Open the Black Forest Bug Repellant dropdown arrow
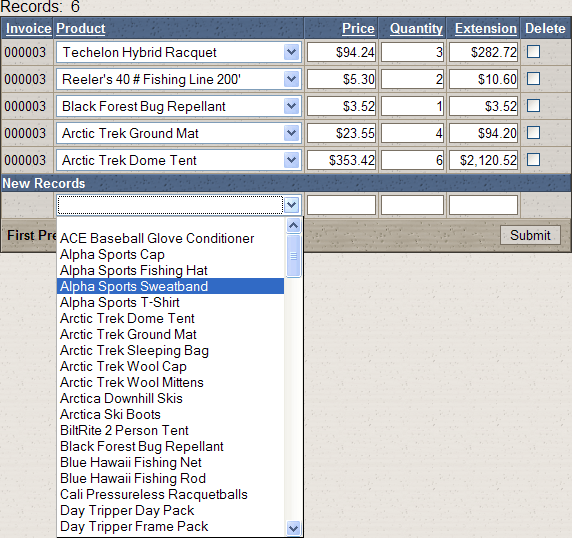The image size is (572, 538). [291, 106]
